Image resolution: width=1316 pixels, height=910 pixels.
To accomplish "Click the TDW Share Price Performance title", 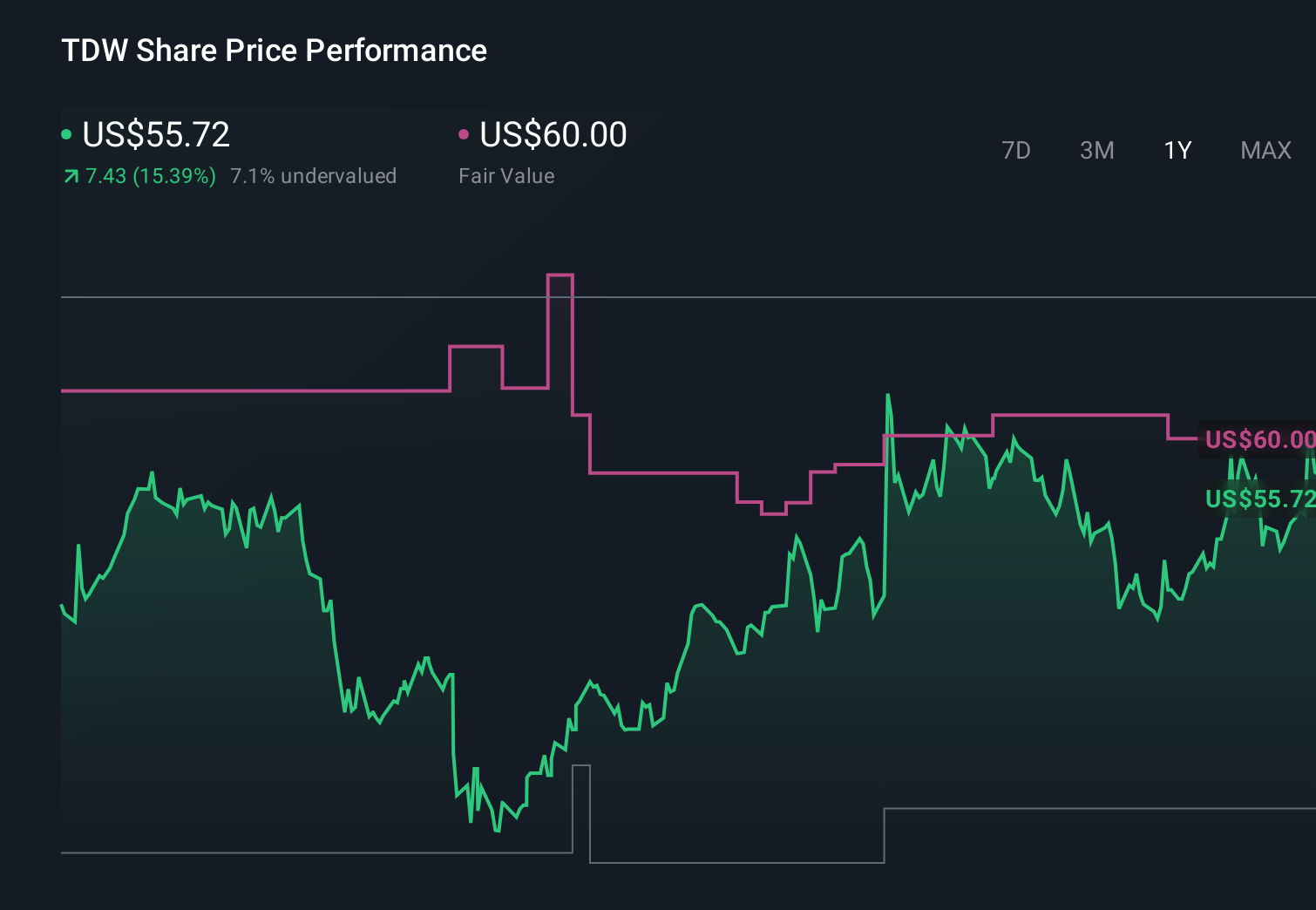I will click(x=274, y=51).
